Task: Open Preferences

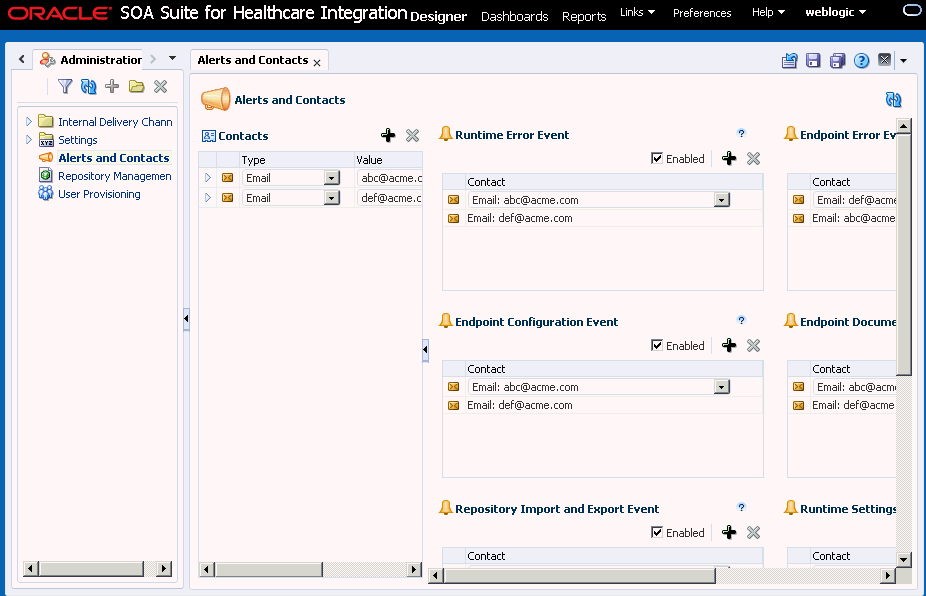Action: click(x=702, y=12)
